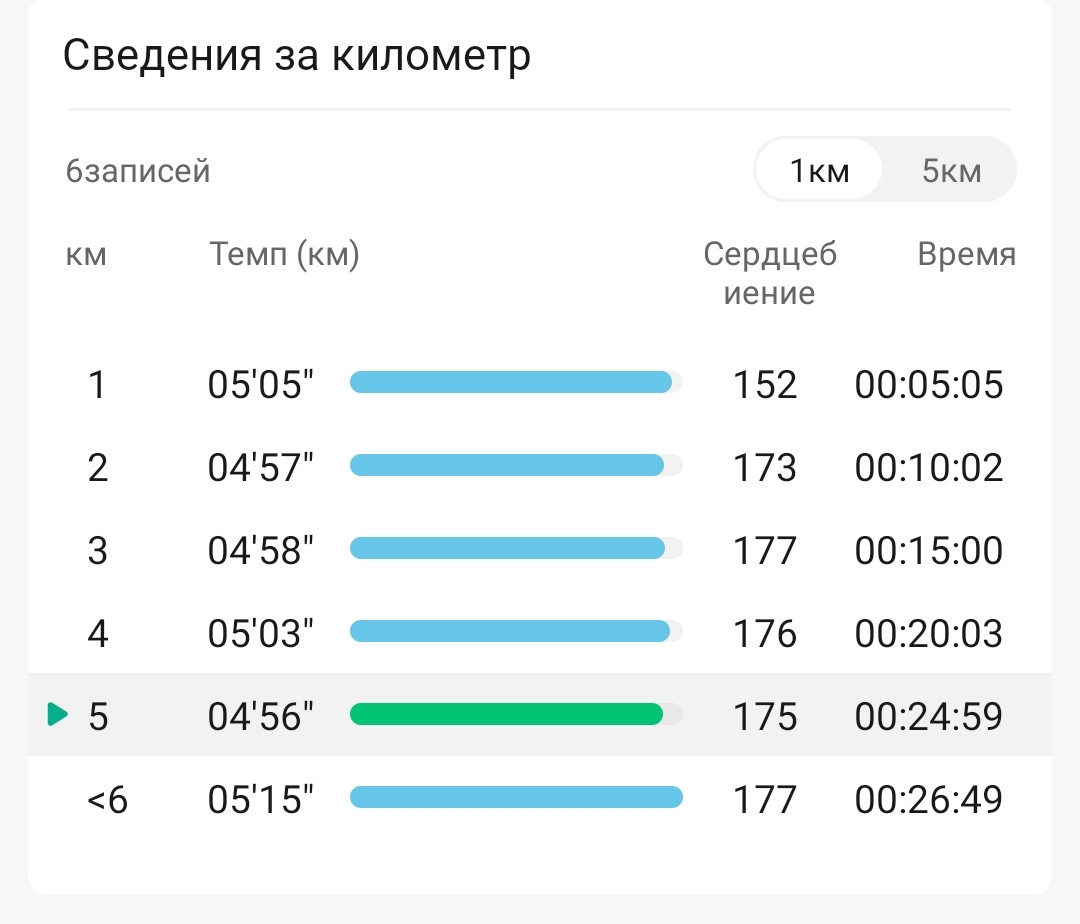The height and width of the screenshot is (924, 1080).
Task: Select the last partial <6 kilometer row
Action: click(x=540, y=799)
